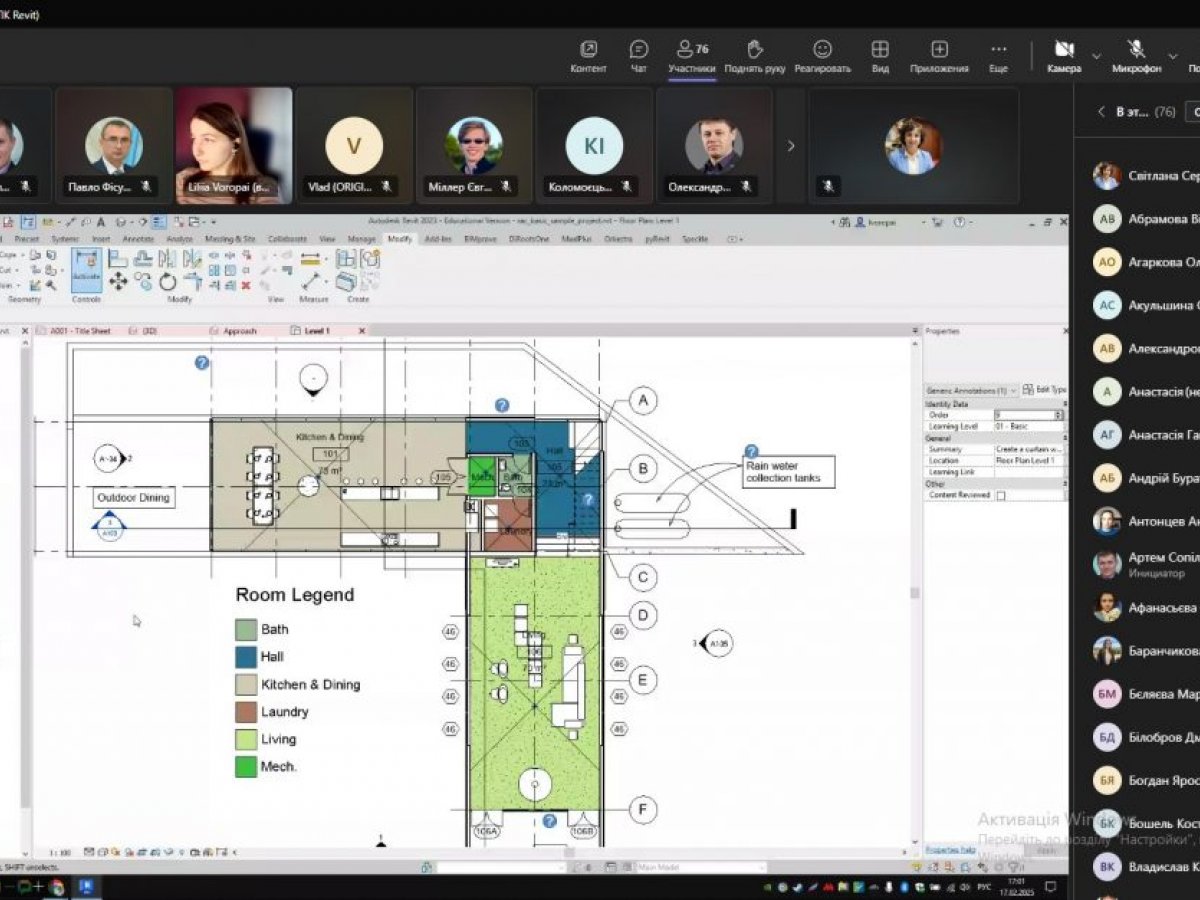Select the Олександр participant tile
Screen dimensions: 1200x900
pos(714,146)
